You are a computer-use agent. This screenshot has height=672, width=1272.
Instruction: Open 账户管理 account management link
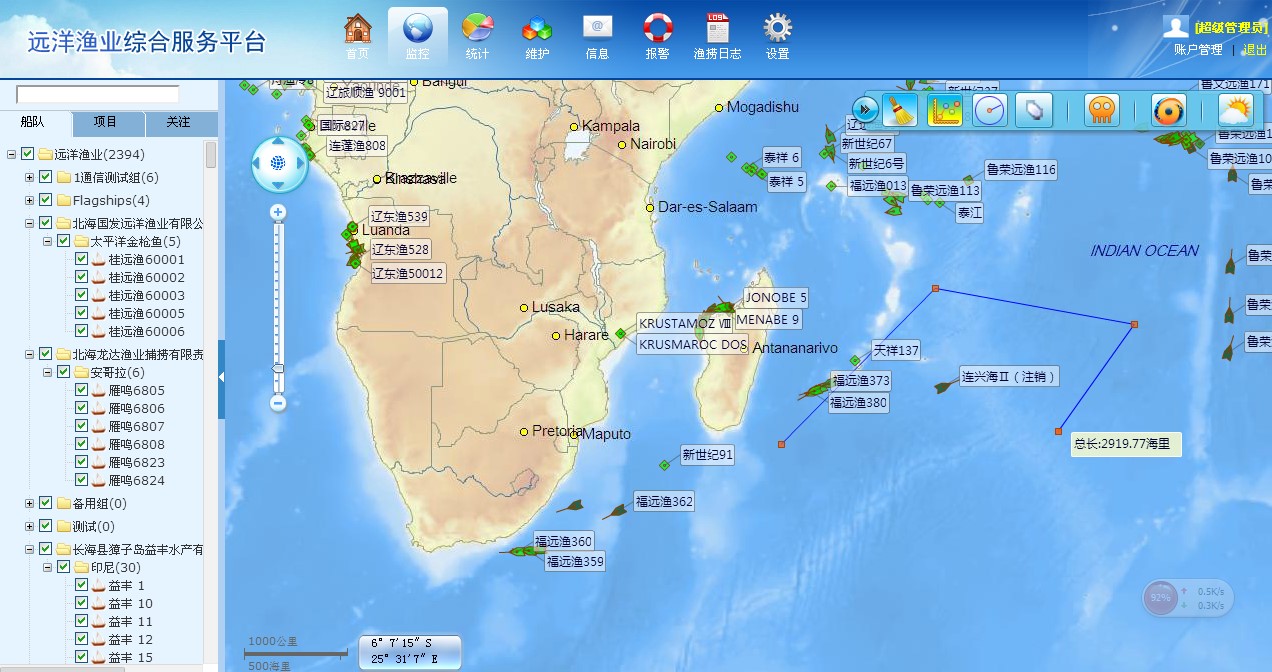1197,49
